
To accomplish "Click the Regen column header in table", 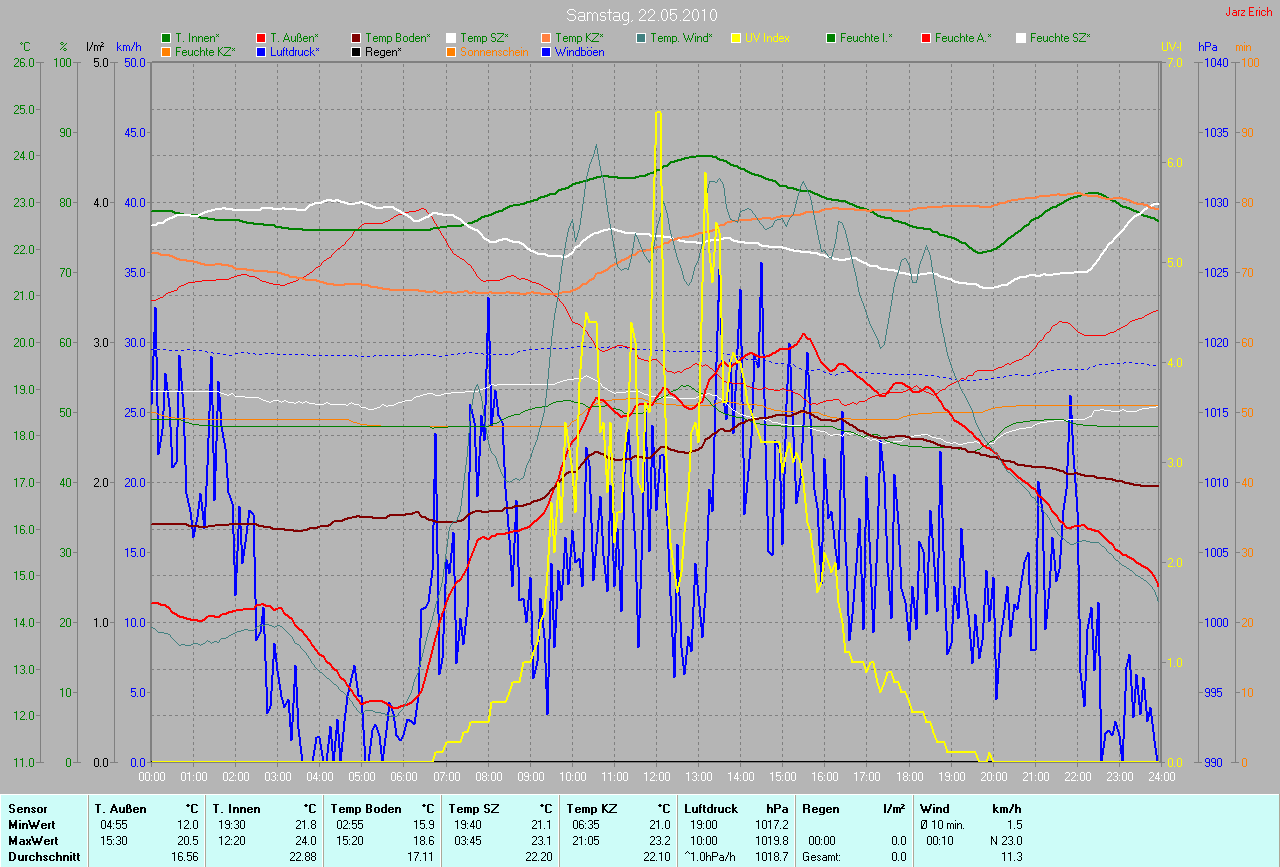I will coord(820,809).
